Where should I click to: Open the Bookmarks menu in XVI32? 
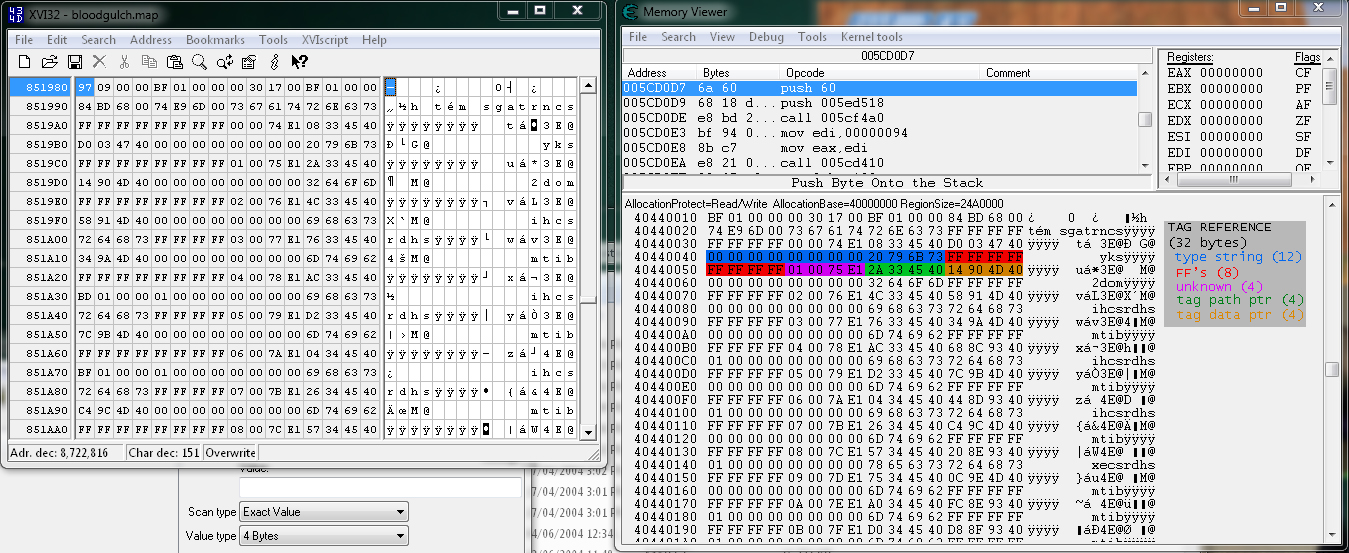215,40
